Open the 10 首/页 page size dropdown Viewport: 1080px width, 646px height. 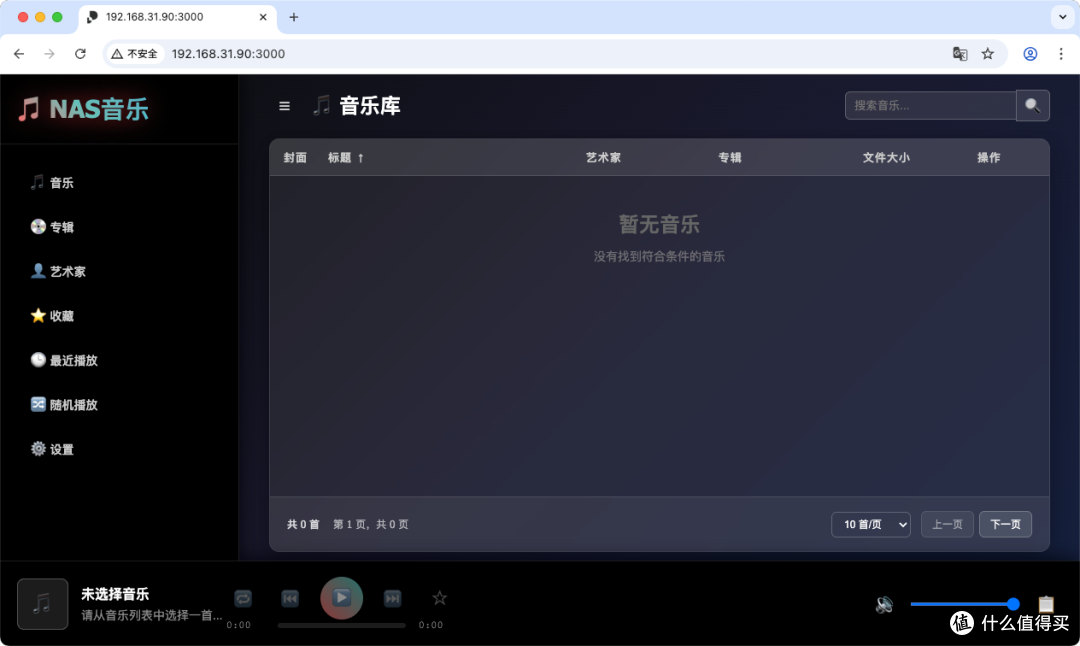[x=871, y=524]
